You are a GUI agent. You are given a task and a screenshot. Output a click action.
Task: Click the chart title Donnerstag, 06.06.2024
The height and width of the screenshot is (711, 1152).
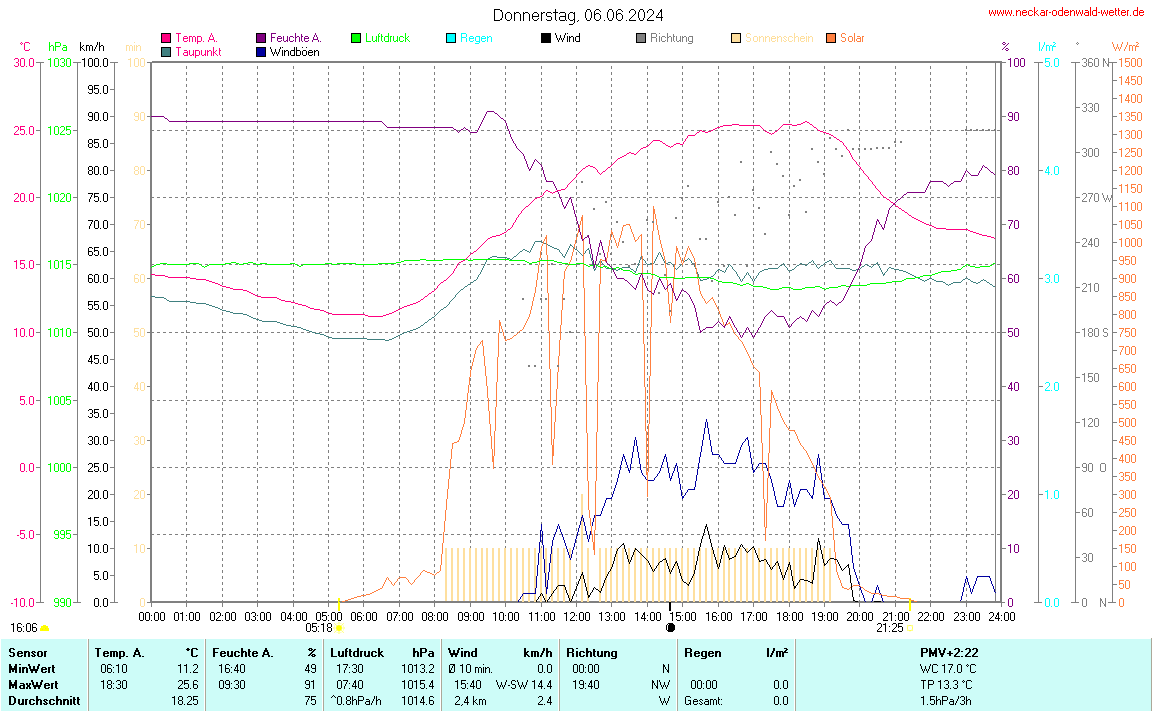click(x=577, y=15)
